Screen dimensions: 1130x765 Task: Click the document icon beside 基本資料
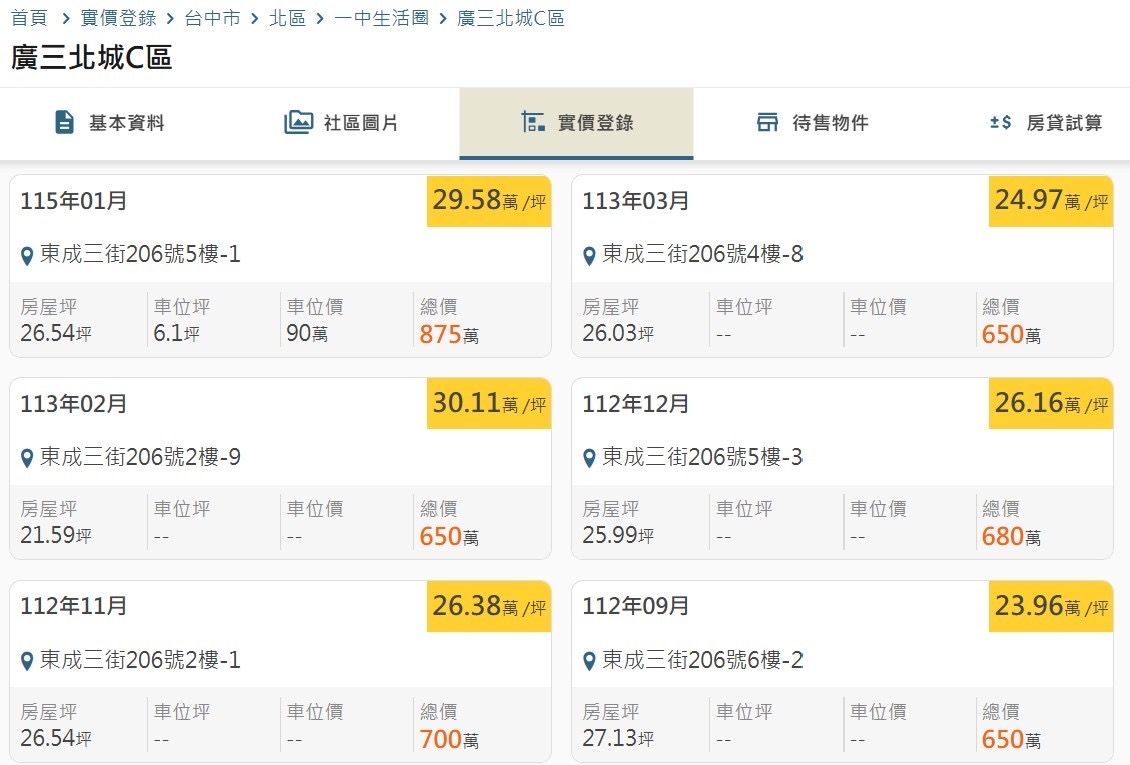(x=64, y=122)
